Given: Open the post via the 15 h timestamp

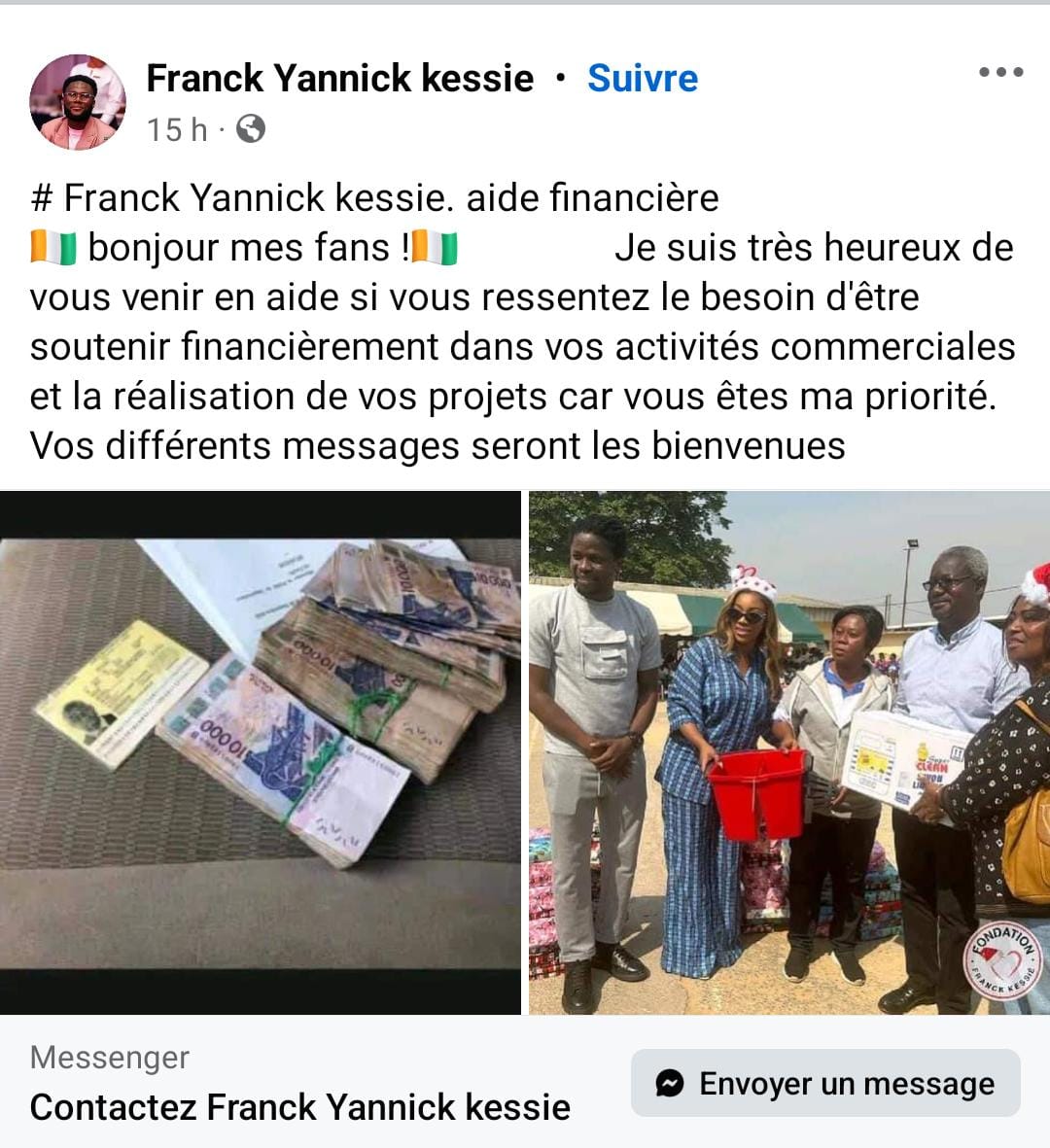Looking at the screenshot, I should [177, 129].
